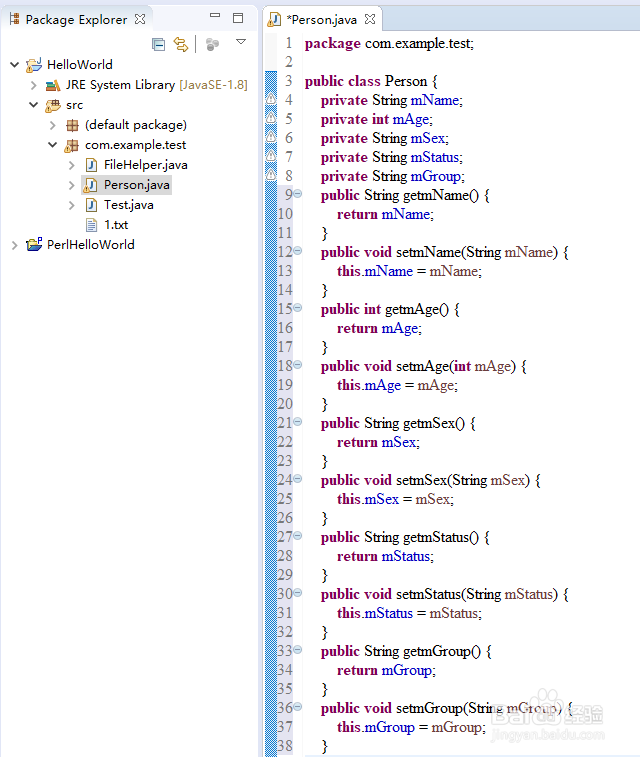640x757 pixels.
Task: Click warning marker on line 5
Action: click(x=271, y=117)
